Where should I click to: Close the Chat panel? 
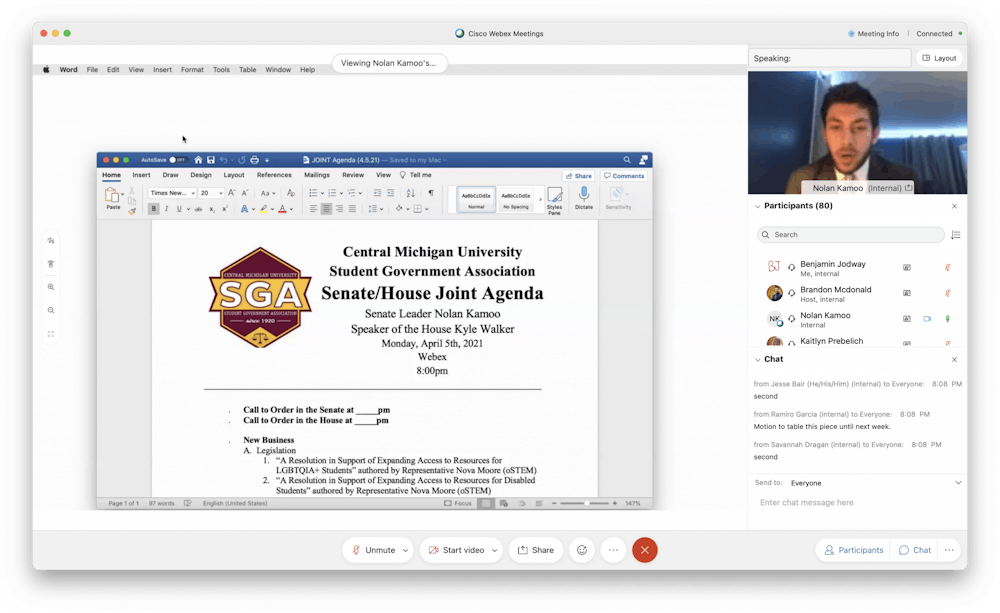point(954,359)
